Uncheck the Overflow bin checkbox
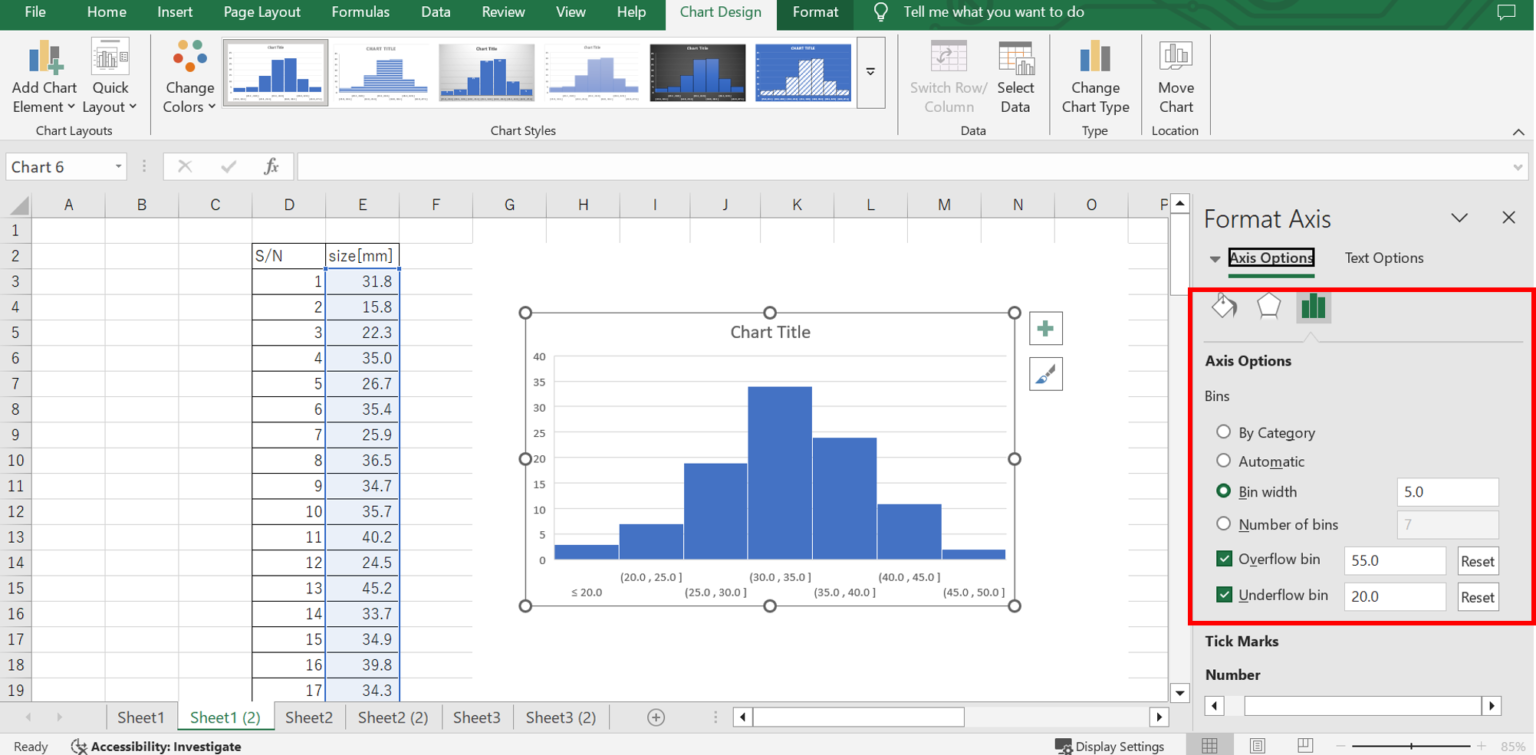Screen dimensions: 1536x755 pyautogui.click(x=1223, y=558)
